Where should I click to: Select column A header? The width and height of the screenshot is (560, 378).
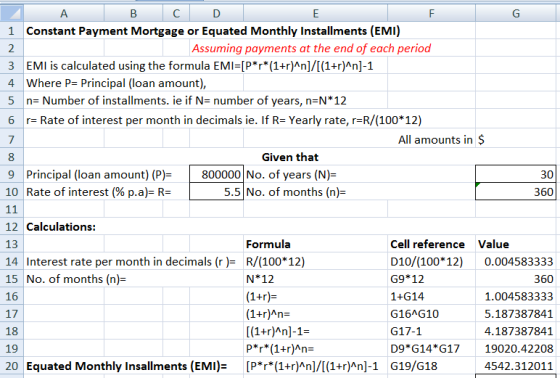coord(64,13)
